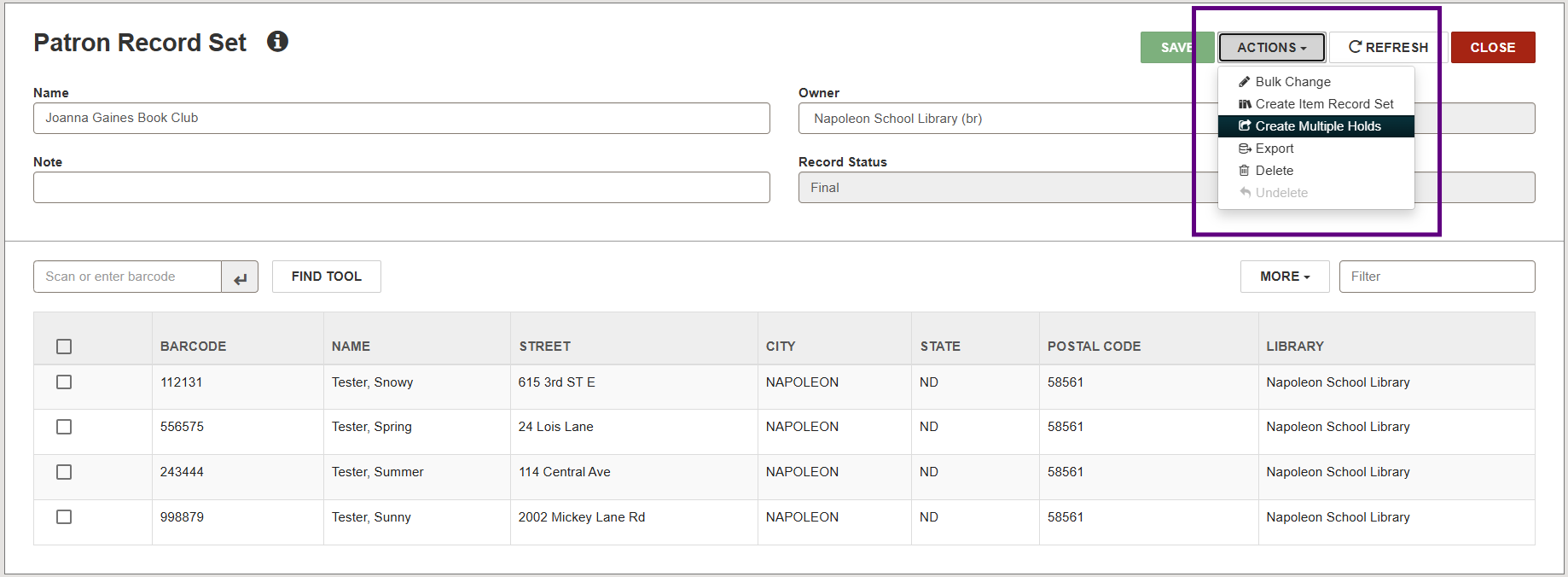
Task: Click the name Tester, Snowy
Action: pos(372,382)
